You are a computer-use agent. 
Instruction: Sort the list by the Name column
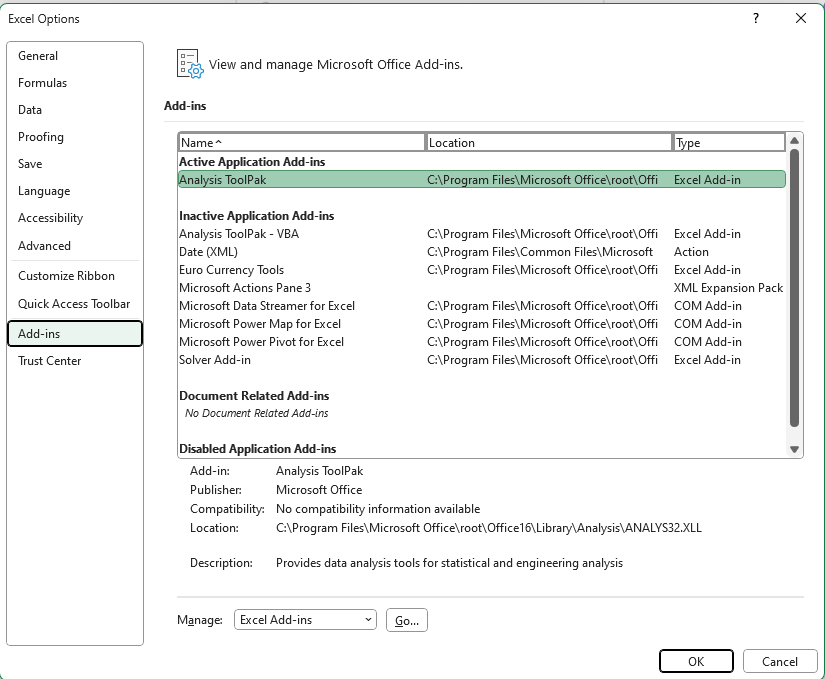tap(300, 141)
